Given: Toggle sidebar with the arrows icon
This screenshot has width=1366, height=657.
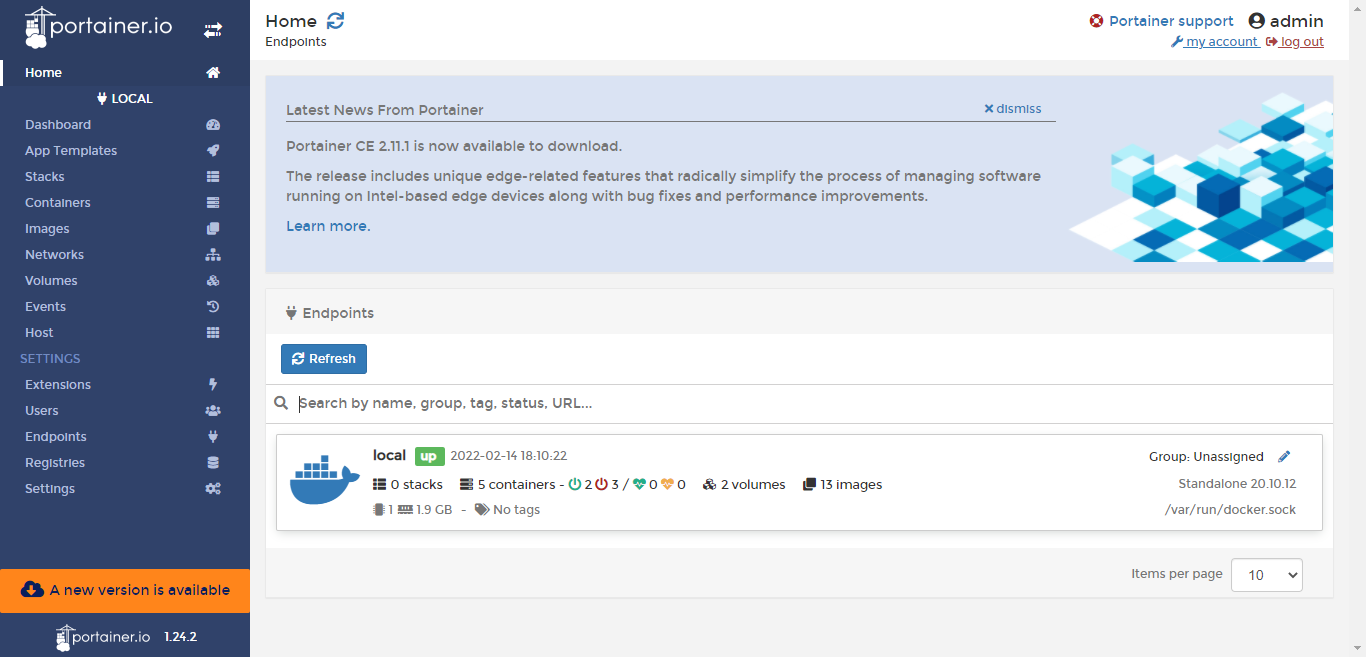Looking at the screenshot, I should [x=213, y=31].
